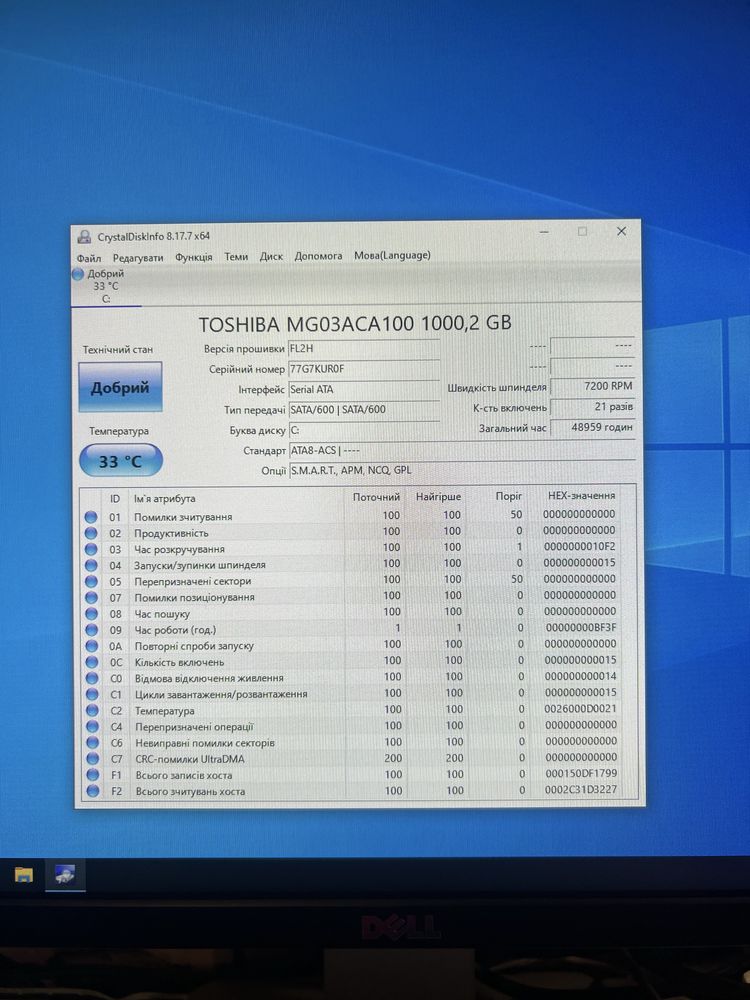
Task: Click the Опції field S.M.A.R.T., APM, NCQ, GPL
Action: click(462, 471)
